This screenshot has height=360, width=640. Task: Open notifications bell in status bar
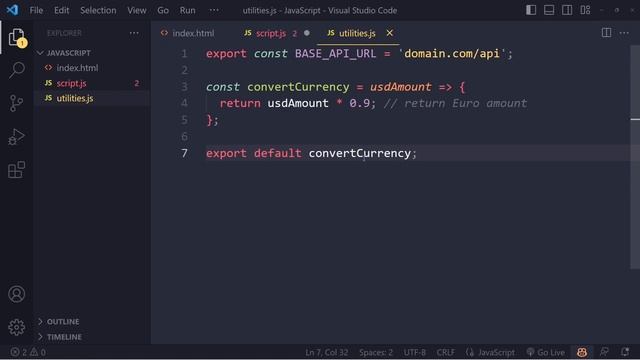[624, 352]
